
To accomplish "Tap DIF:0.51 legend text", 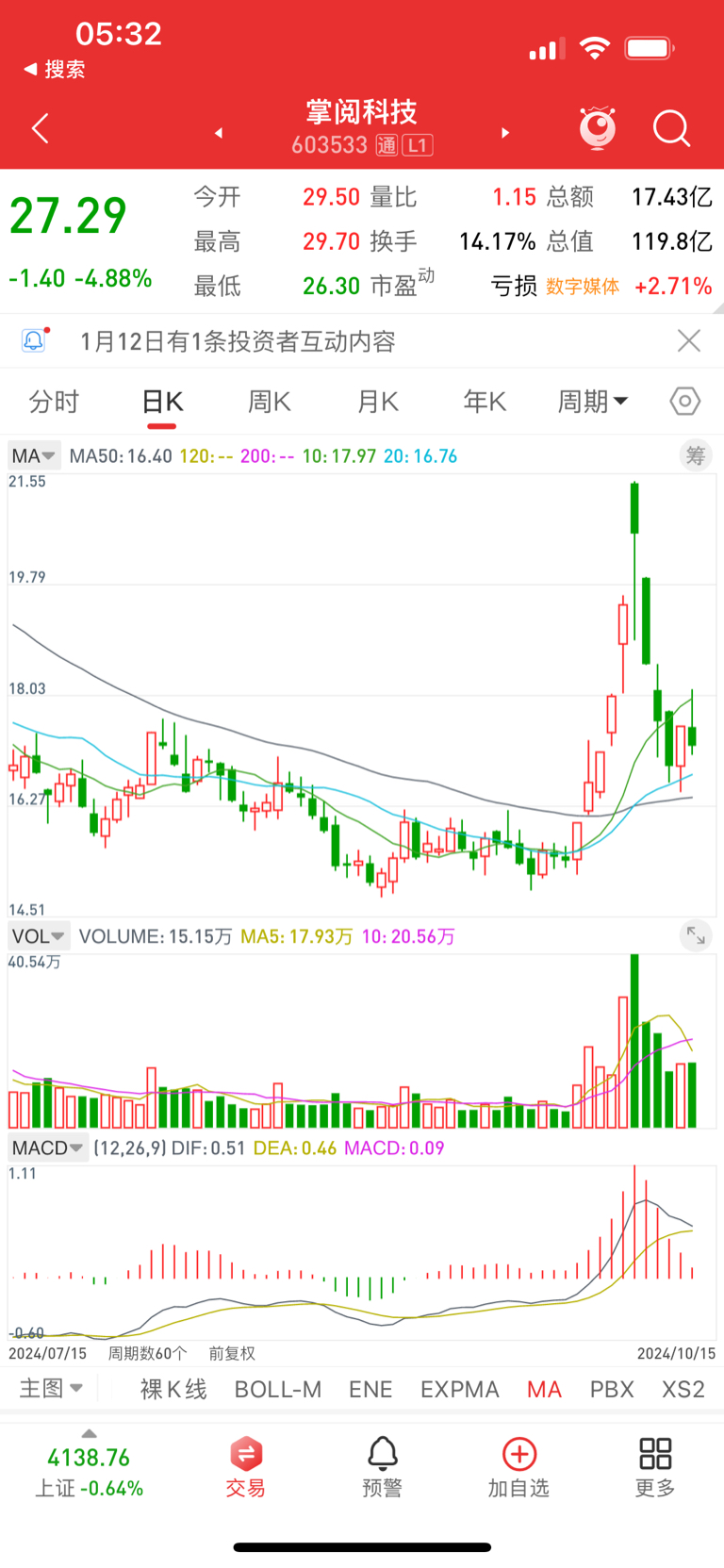I will click(208, 1148).
